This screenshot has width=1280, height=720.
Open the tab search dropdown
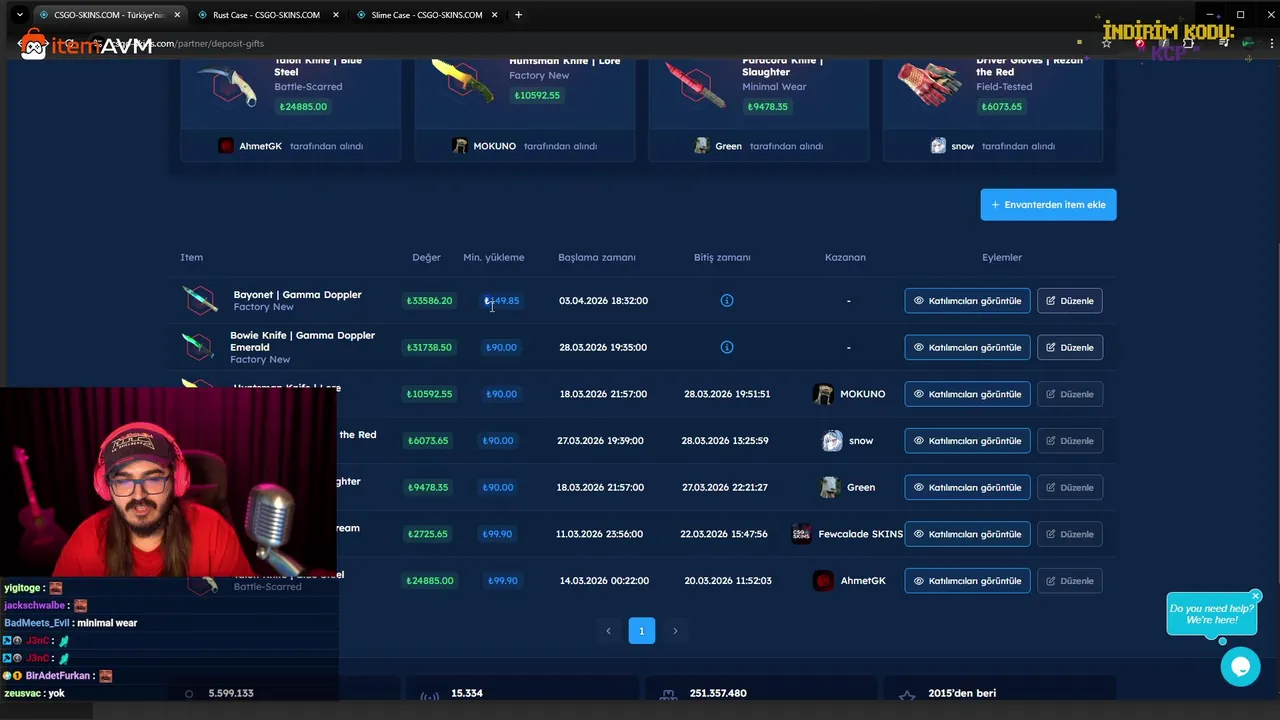pos(19,15)
